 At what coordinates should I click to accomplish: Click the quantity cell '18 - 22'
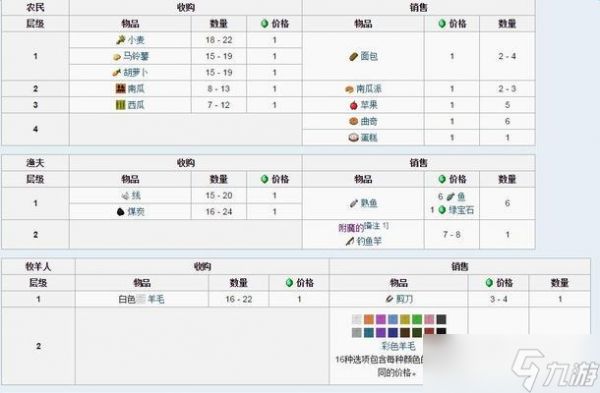pos(219,40)
